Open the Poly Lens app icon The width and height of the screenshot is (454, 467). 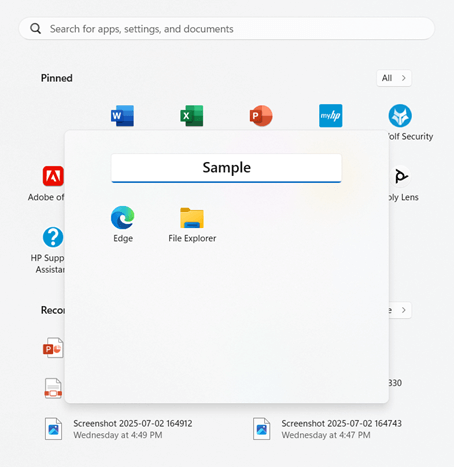pos(401,176)
